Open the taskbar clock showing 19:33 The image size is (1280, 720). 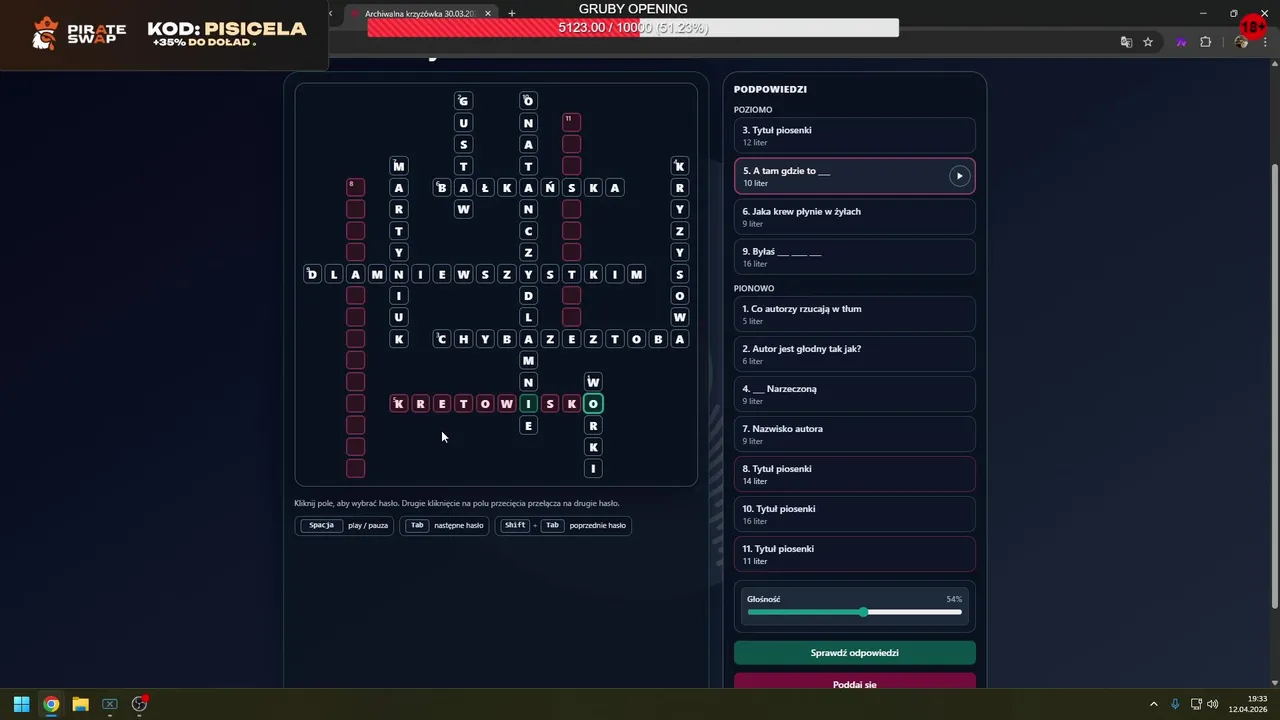pyautogui.click(x=1249, y=704)
